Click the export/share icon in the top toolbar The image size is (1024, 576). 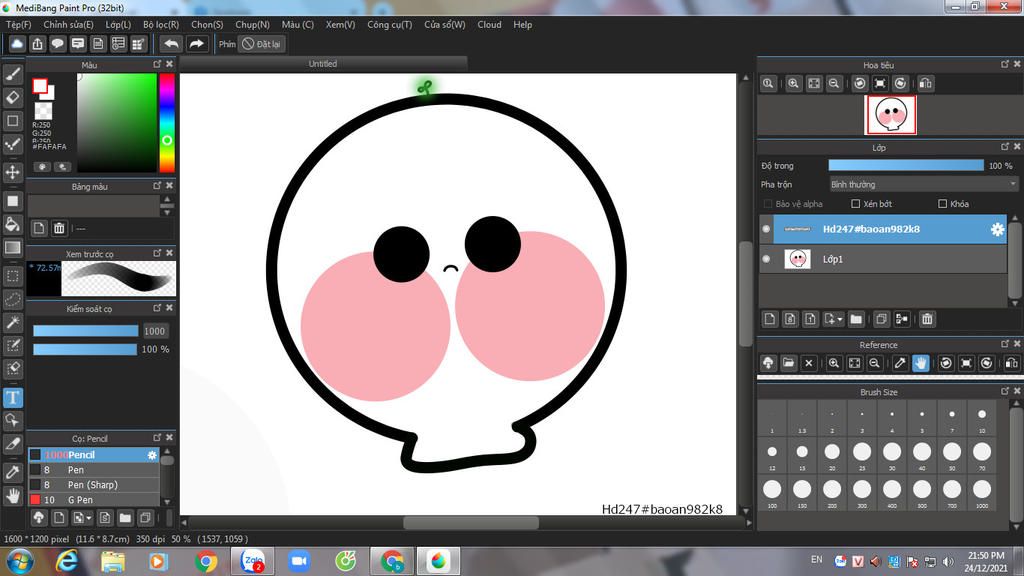coord(37,44)
